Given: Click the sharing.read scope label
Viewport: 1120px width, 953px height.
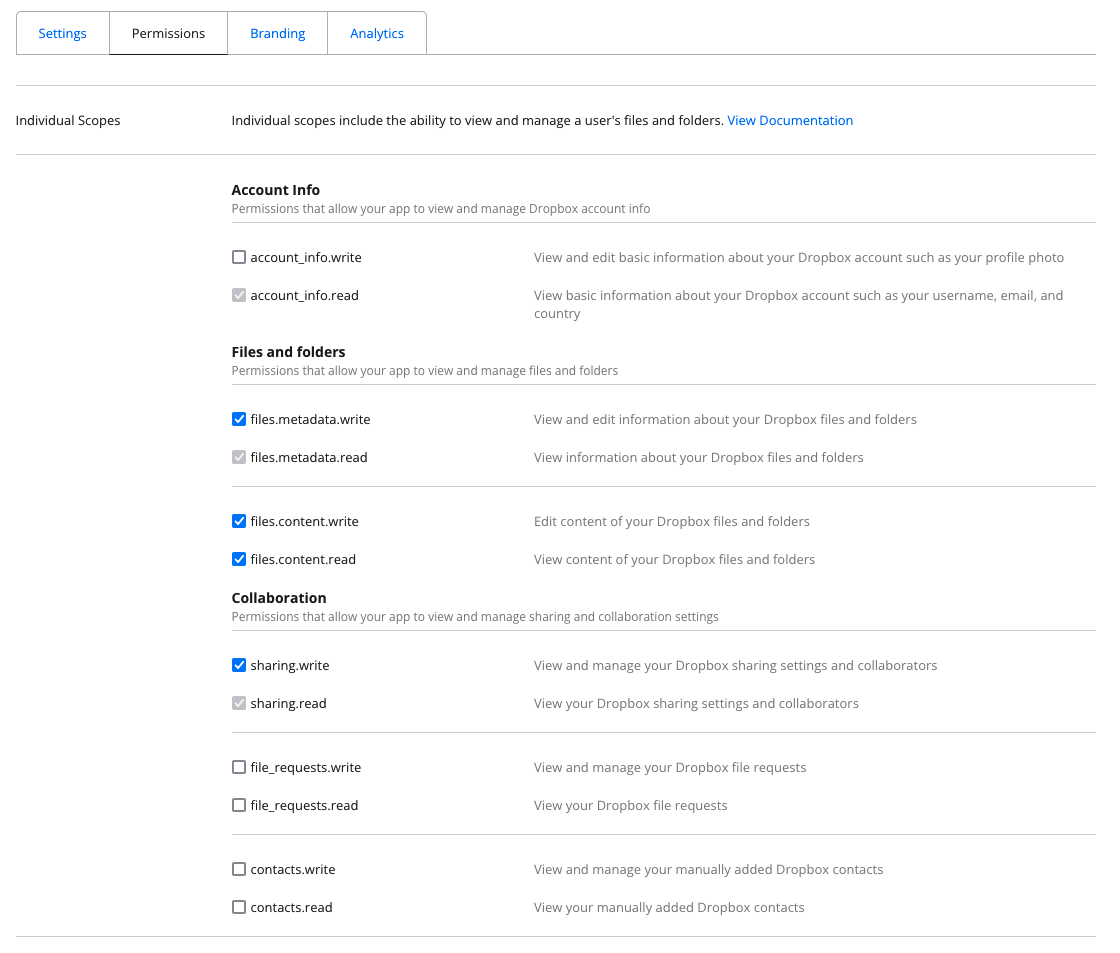Looking at the screenshot, I should pos(289,704).
